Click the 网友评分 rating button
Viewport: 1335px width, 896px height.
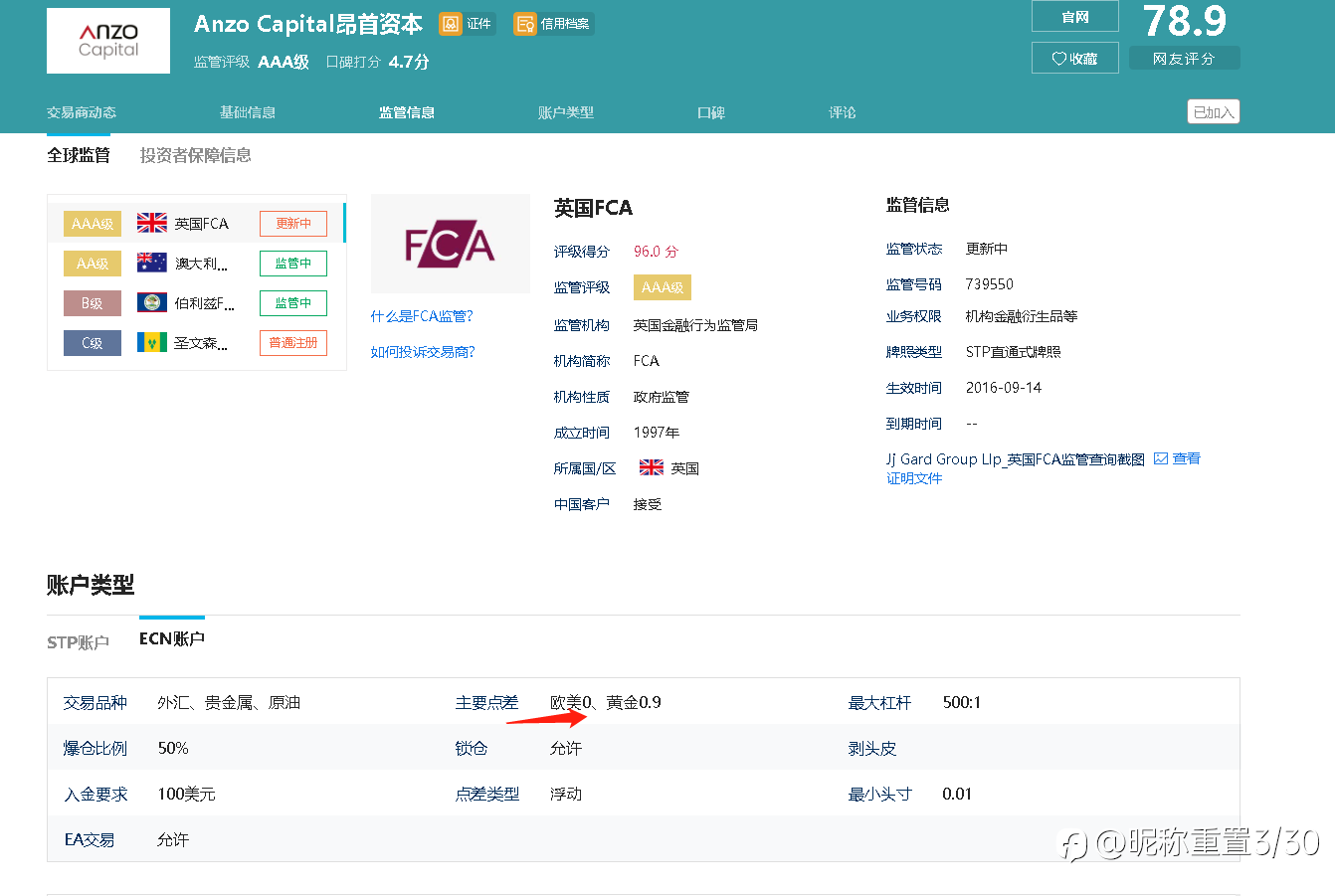1184,59
